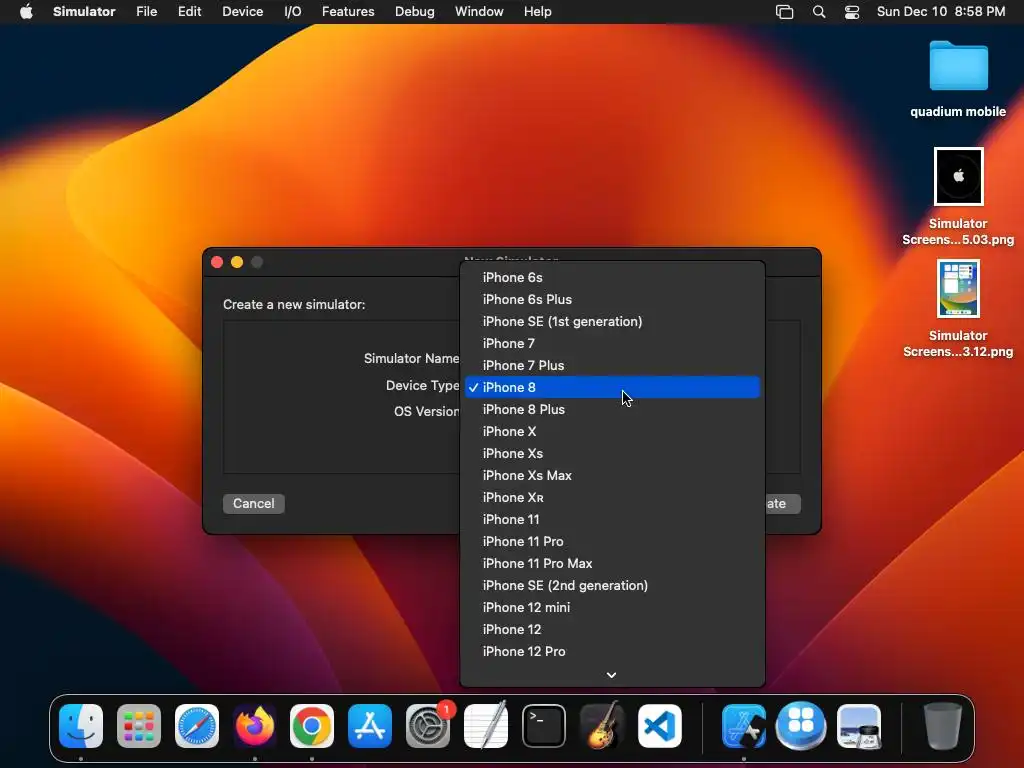This screenshot has height=768, width=1024.
Task: Choose iPhone Xs device type
Action: [x=612, y=453]
